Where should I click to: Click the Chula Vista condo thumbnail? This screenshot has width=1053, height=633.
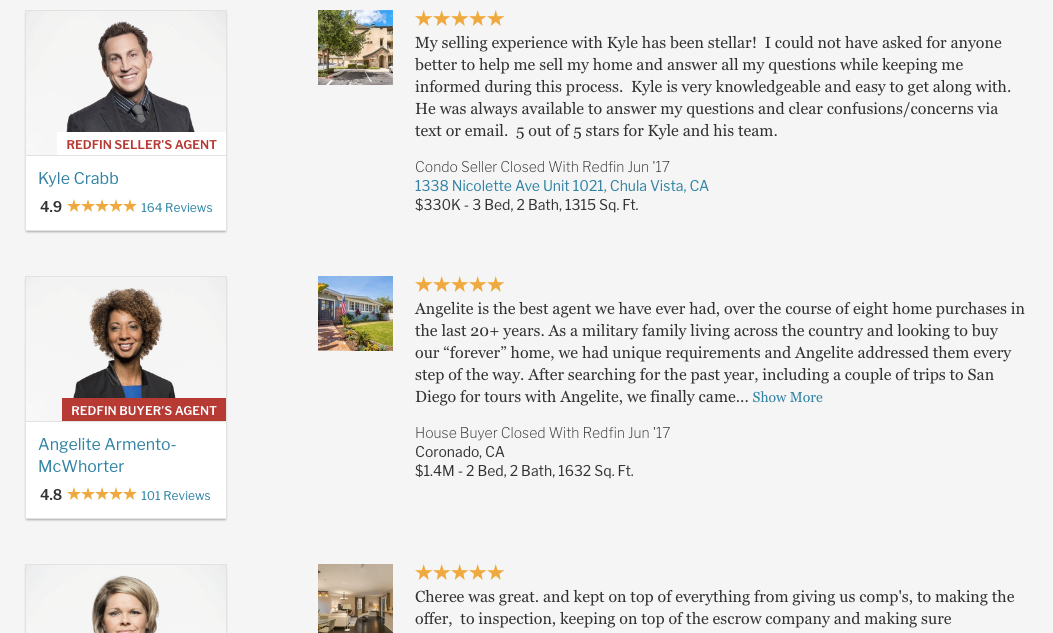(355, 48)
